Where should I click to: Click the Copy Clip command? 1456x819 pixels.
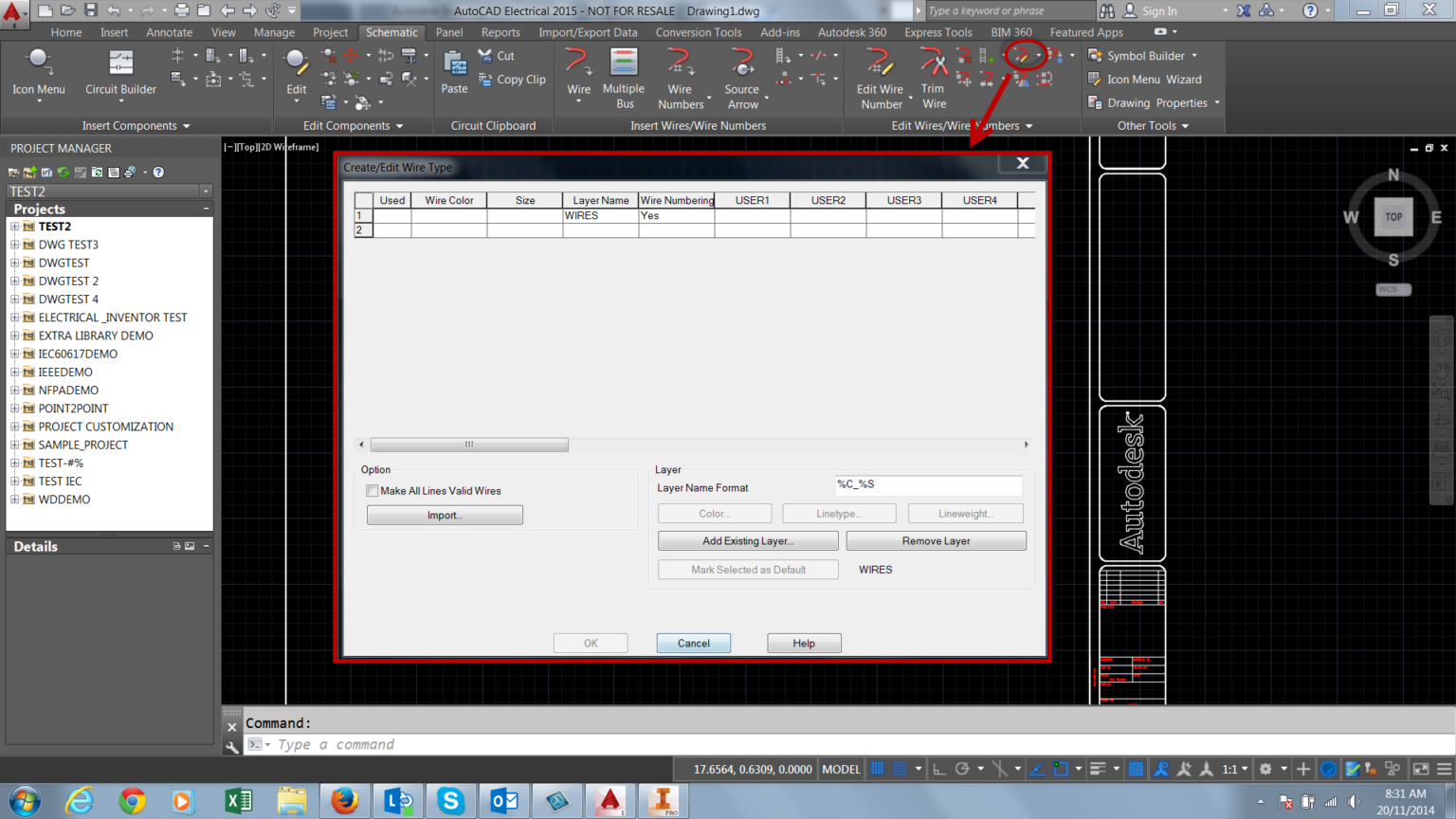pos(512,80)
